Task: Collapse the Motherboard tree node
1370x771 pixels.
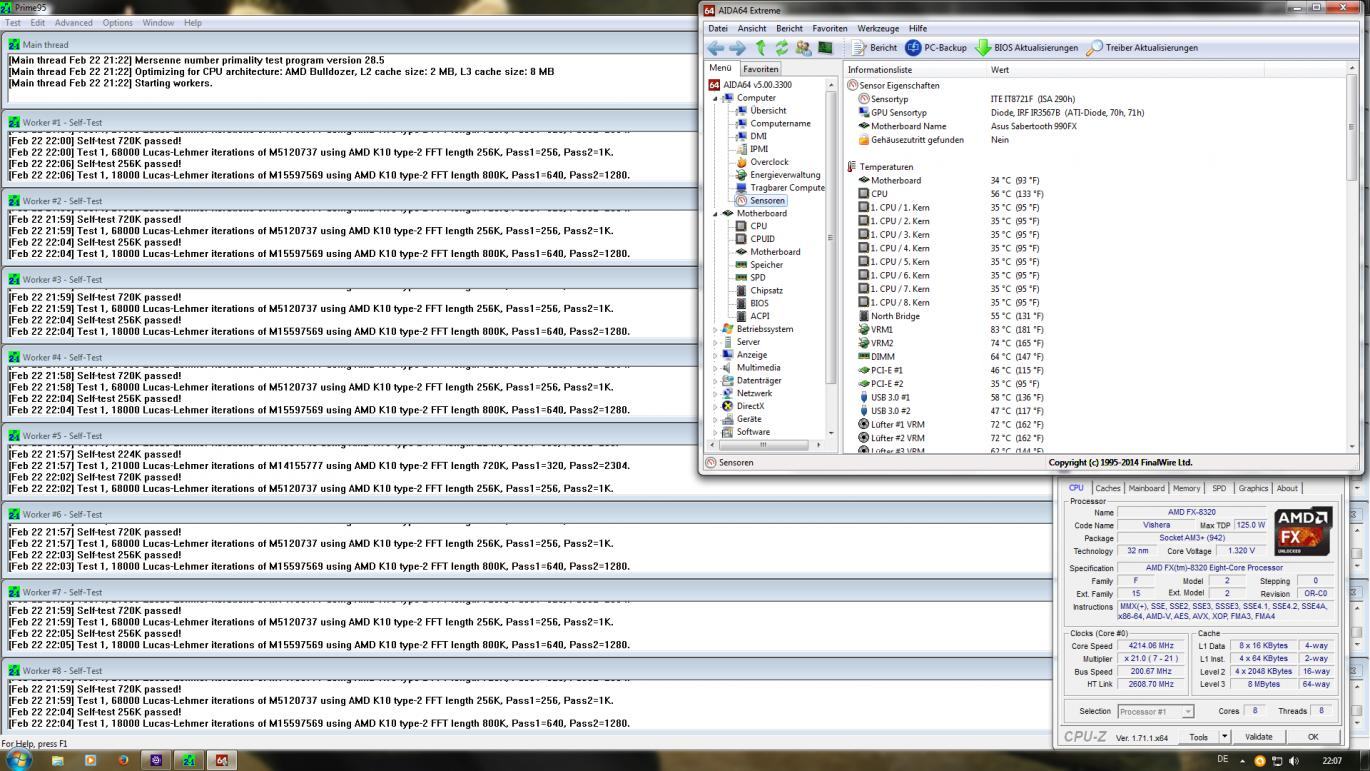Action: 715,214
